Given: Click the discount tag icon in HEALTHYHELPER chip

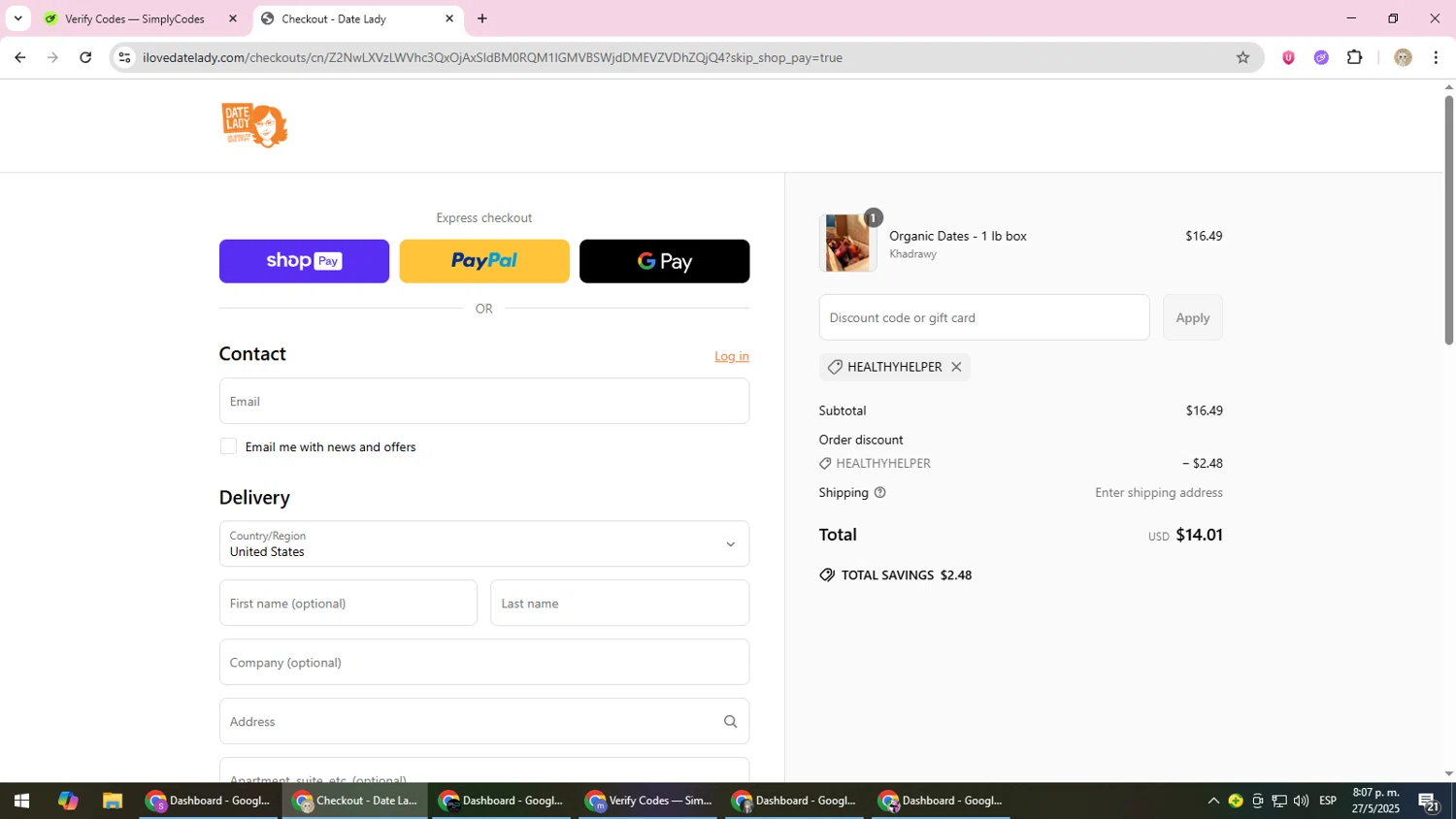Looking at the screenshot, I should (x=835, y=367).
